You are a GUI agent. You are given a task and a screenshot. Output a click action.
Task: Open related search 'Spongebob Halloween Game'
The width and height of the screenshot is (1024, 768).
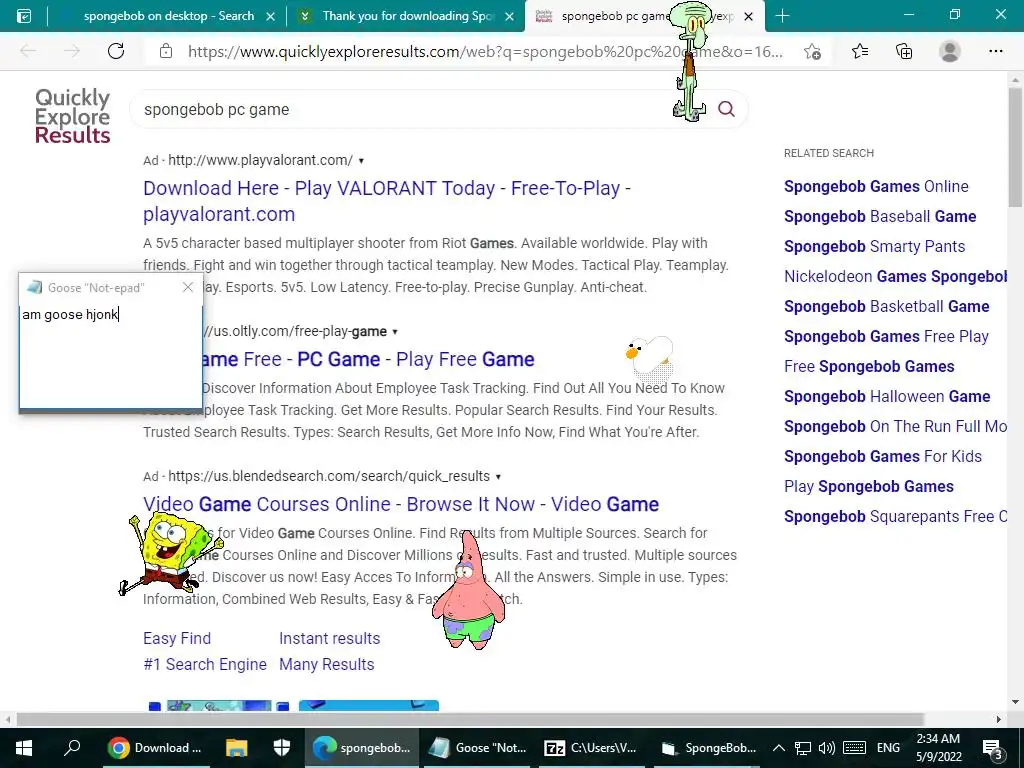887,396
